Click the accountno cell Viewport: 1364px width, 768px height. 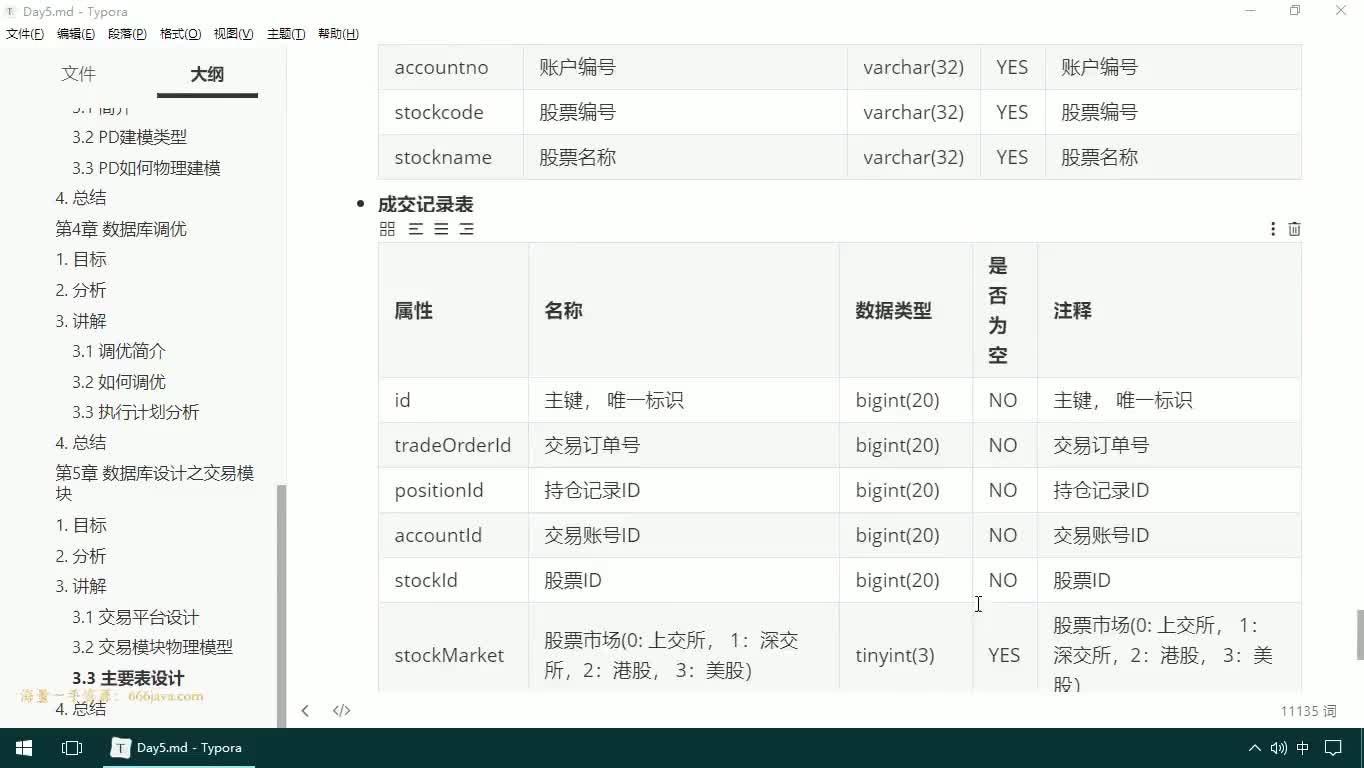[x=450, y=67]
